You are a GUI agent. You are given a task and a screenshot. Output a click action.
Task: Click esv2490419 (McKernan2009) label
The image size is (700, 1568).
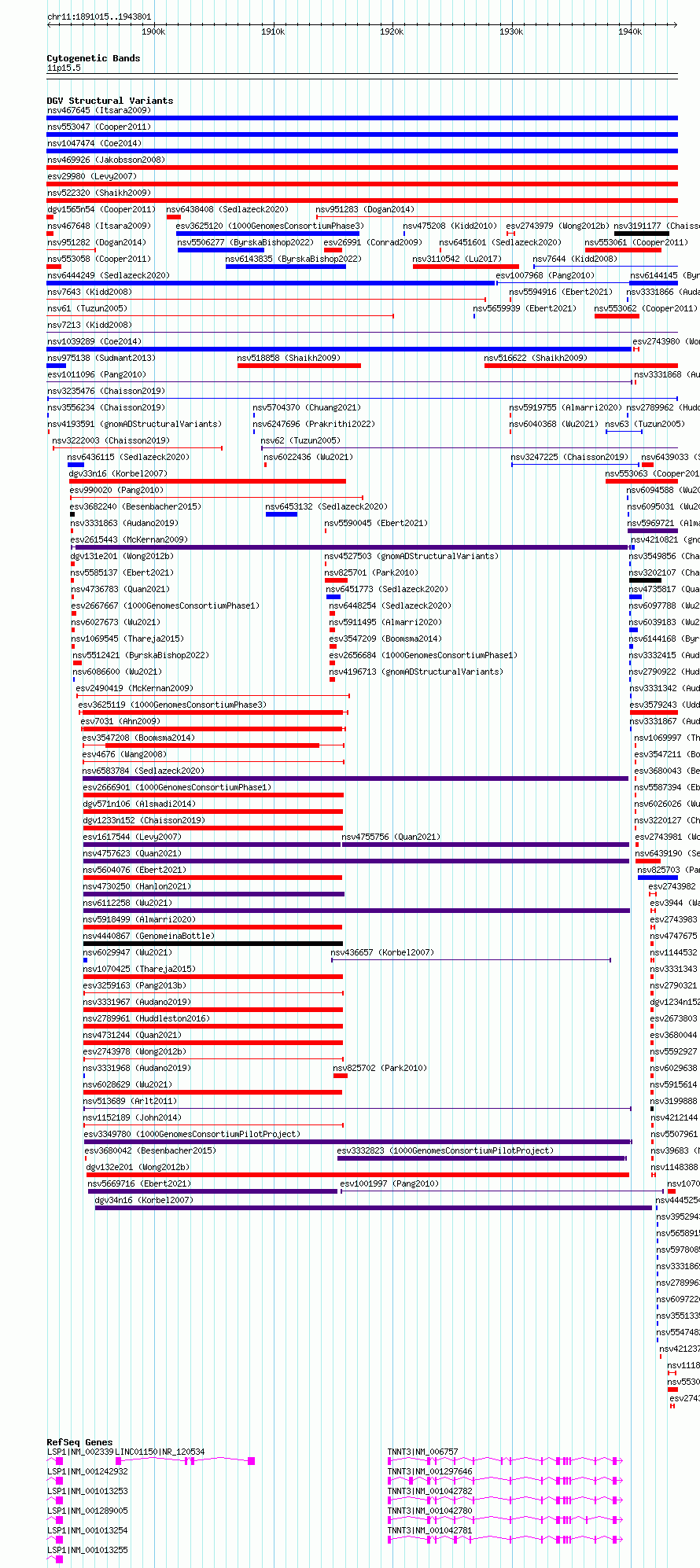pos(134,688)
